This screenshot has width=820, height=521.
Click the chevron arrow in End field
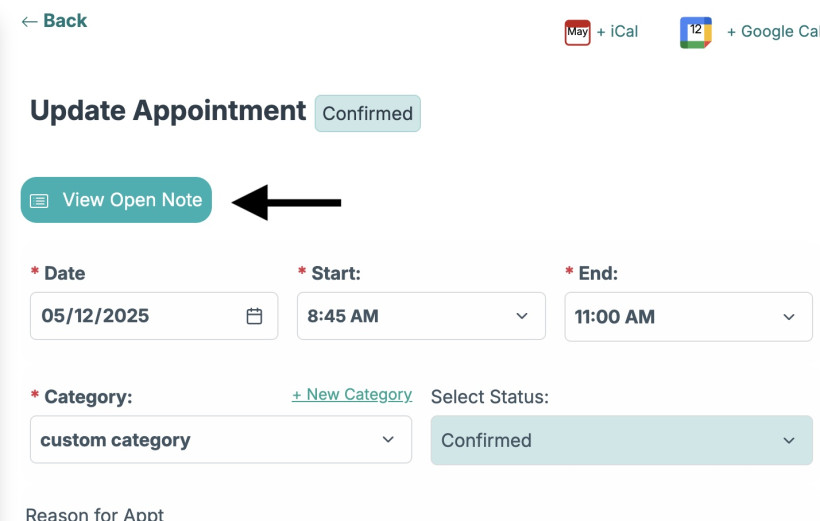789,316
